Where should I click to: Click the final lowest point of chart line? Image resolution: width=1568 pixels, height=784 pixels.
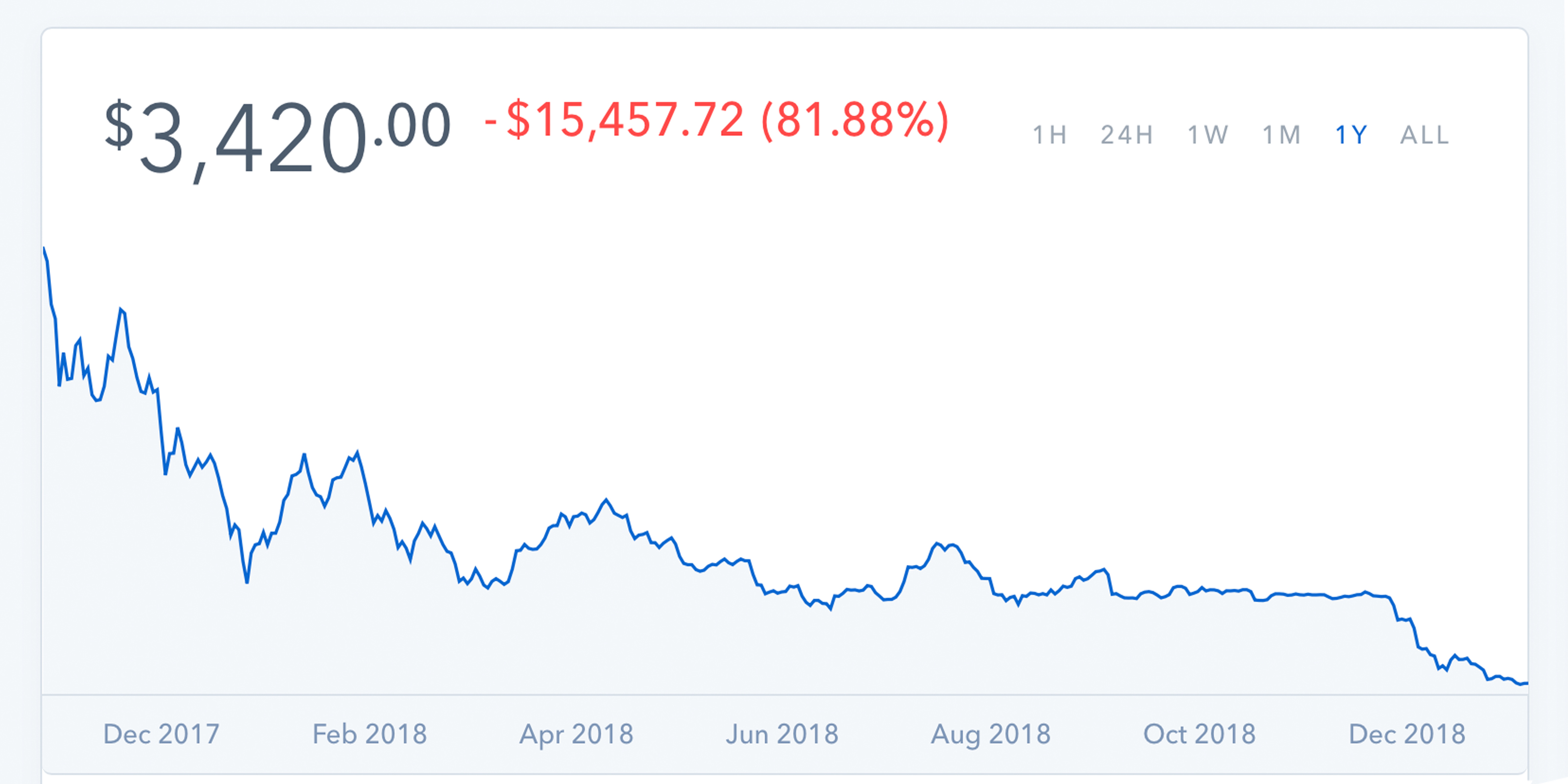coord(1522,684)
